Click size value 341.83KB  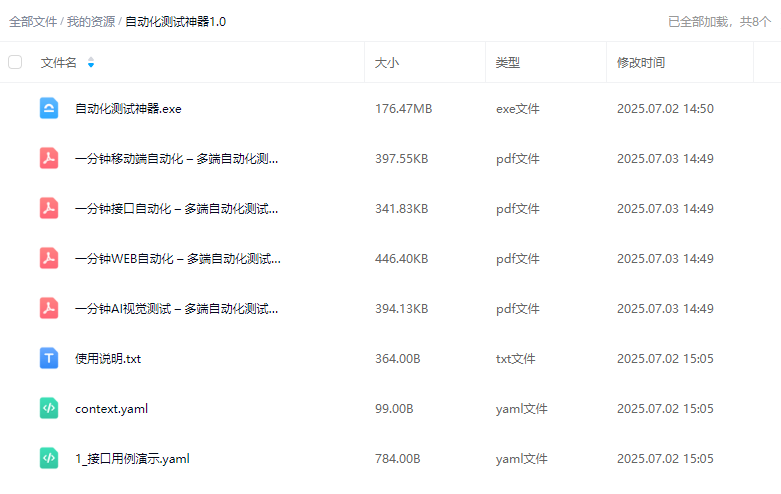[x=401, y=209]
